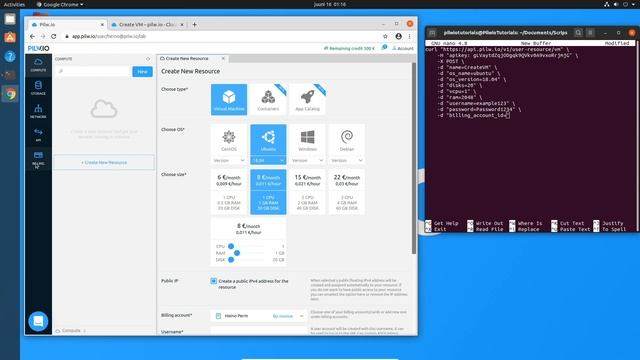640x360 pixels.
Task: Open Google Chrome app menu in top bar
Action: click(60, 4)
